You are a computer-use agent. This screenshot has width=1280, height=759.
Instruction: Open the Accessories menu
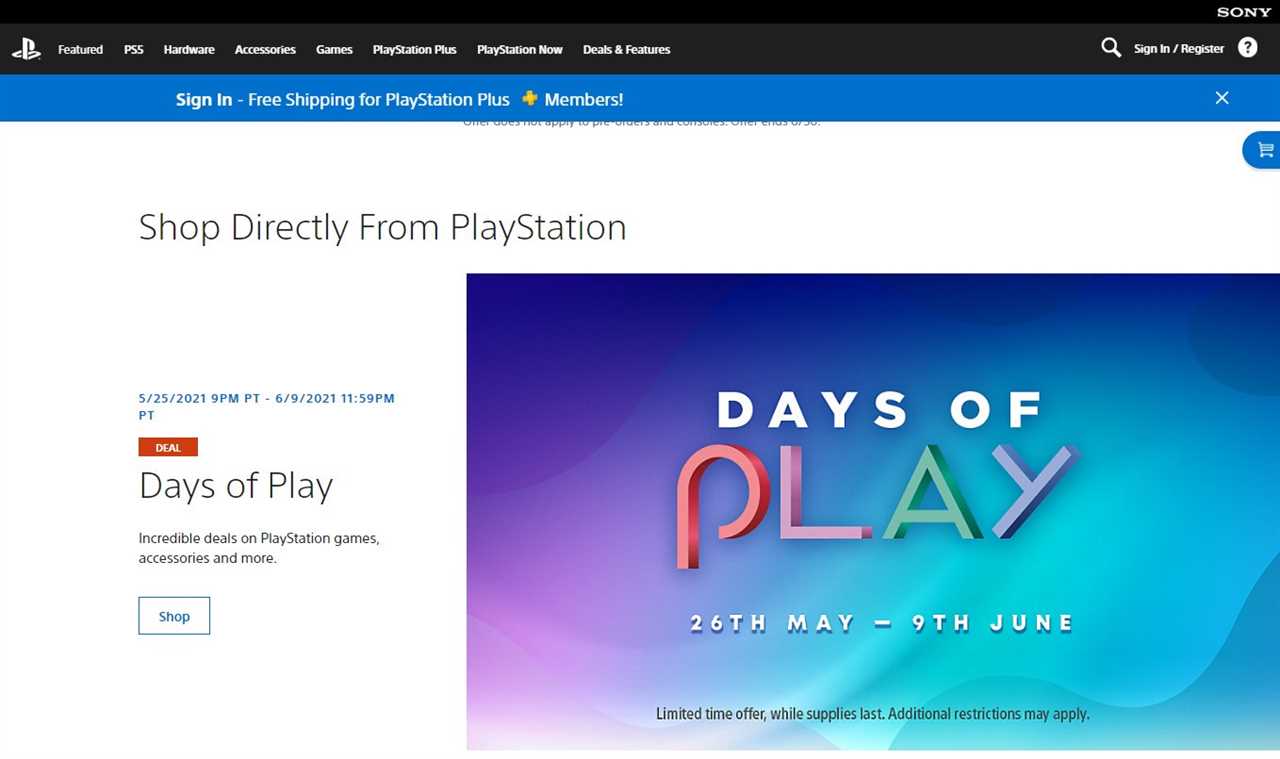pos(265,49)
